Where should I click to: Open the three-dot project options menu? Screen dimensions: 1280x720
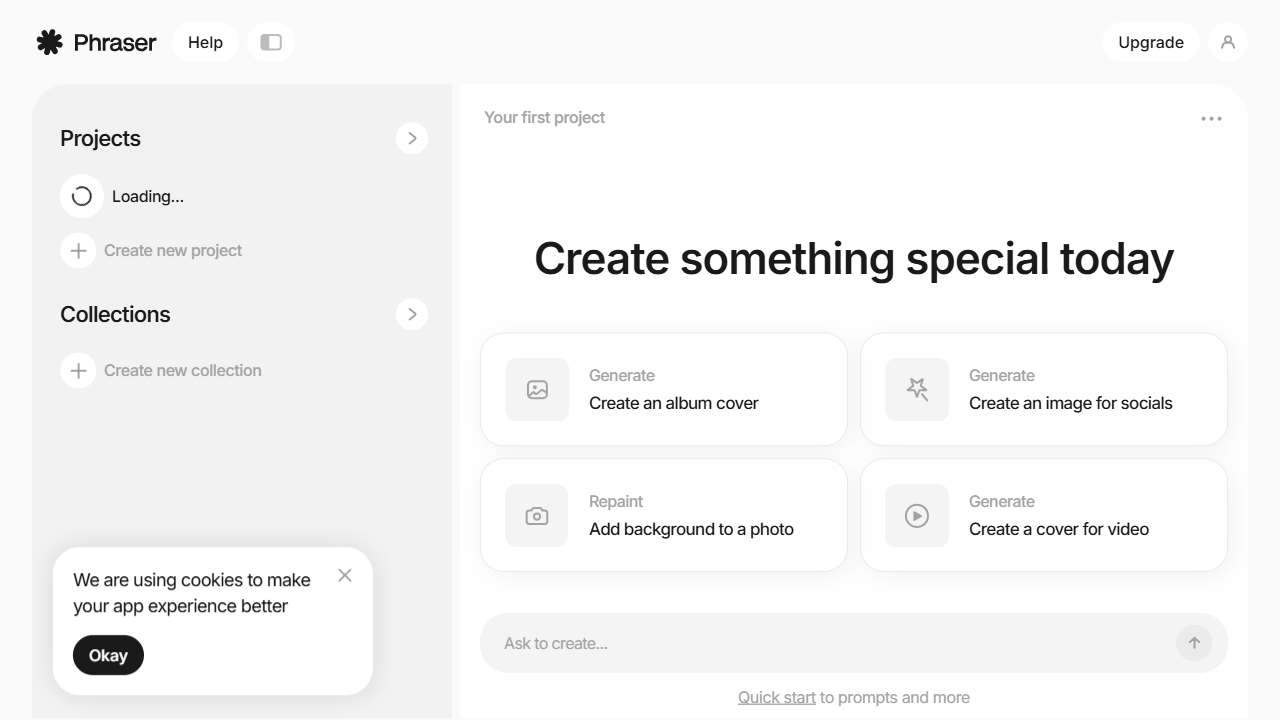pyautogui.click(x=1211, y=119)
